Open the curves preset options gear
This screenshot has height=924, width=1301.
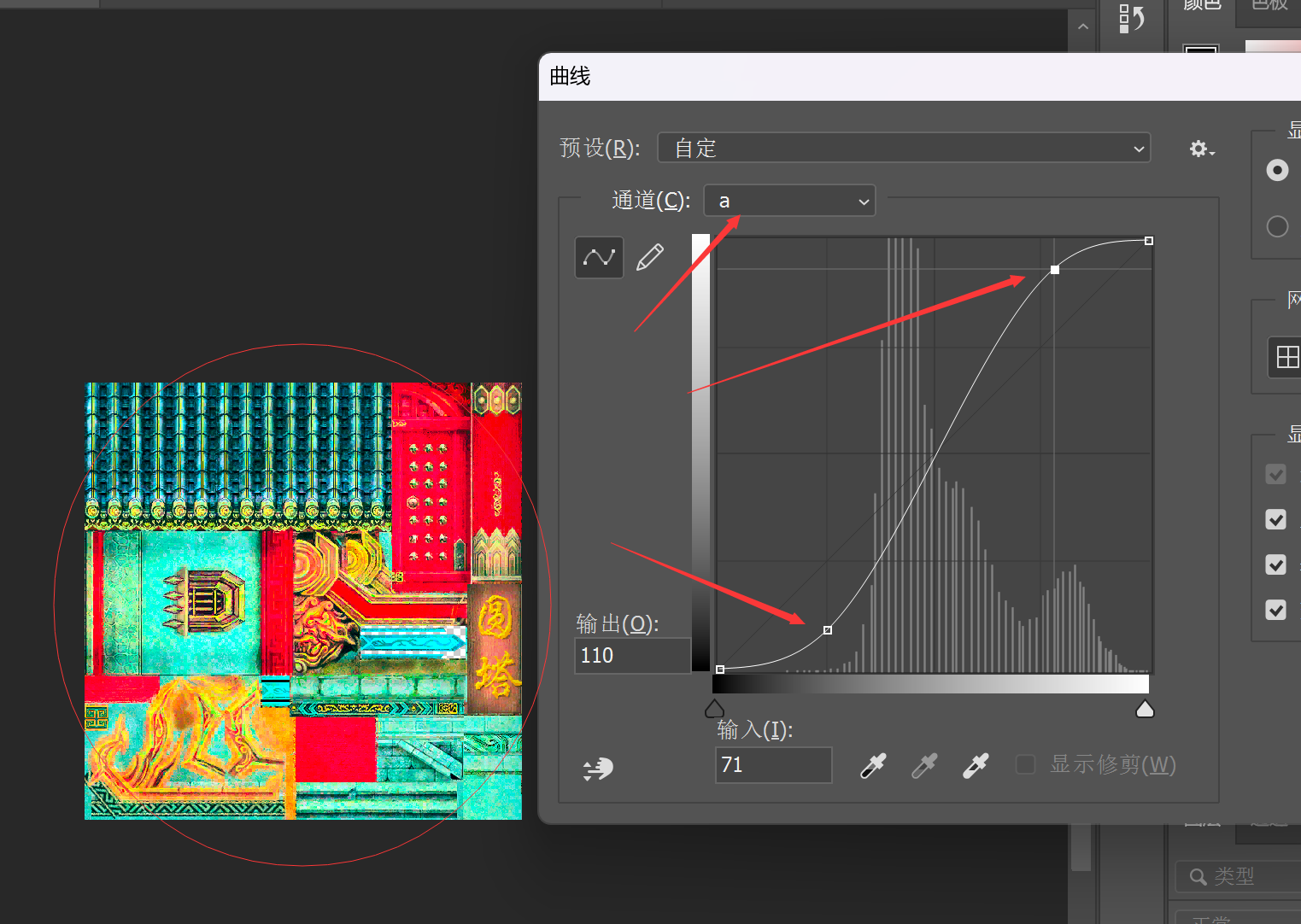coord(1201,149)
